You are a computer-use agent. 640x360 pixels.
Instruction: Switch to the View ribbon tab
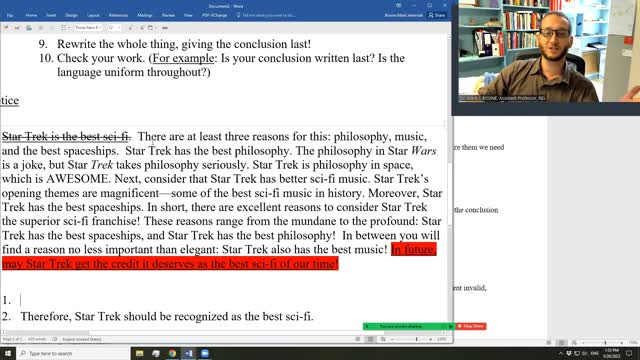click(x=188, y=15)
